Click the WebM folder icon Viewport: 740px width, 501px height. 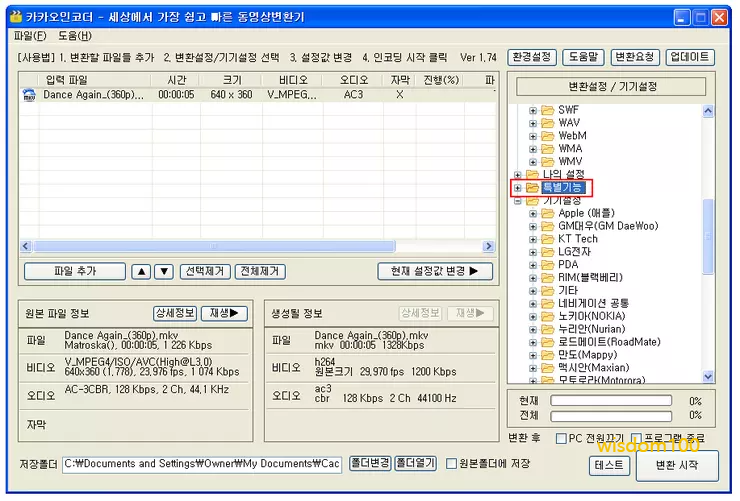coord(547,136)
